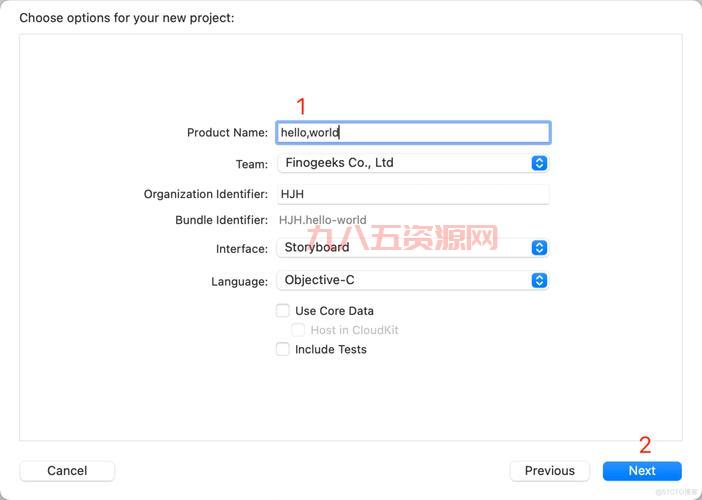Open the Storyboard interface dropdown
The width and height of the screenshot is (702, 500).
point(412,248)
